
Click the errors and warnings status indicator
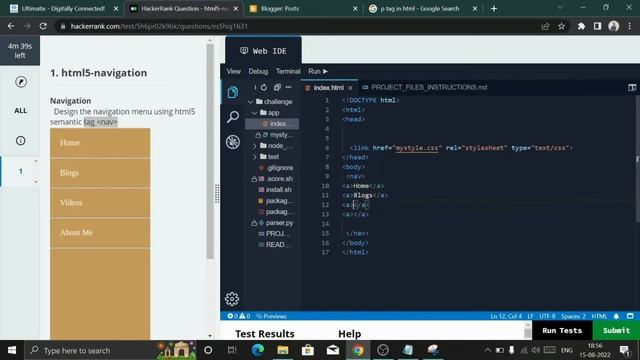click(239, 316)
